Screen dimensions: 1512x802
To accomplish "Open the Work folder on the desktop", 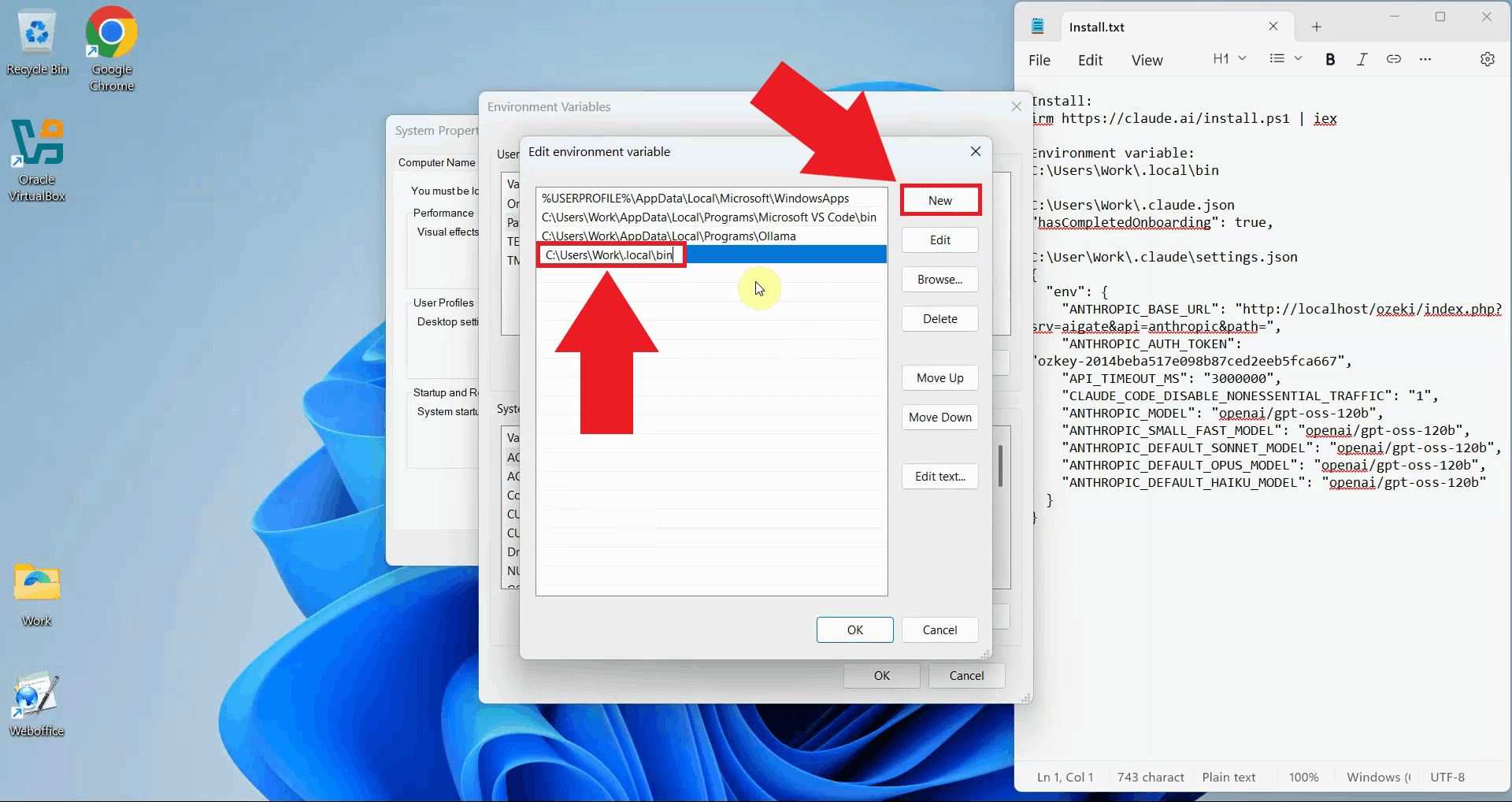I will pos(35,583).
